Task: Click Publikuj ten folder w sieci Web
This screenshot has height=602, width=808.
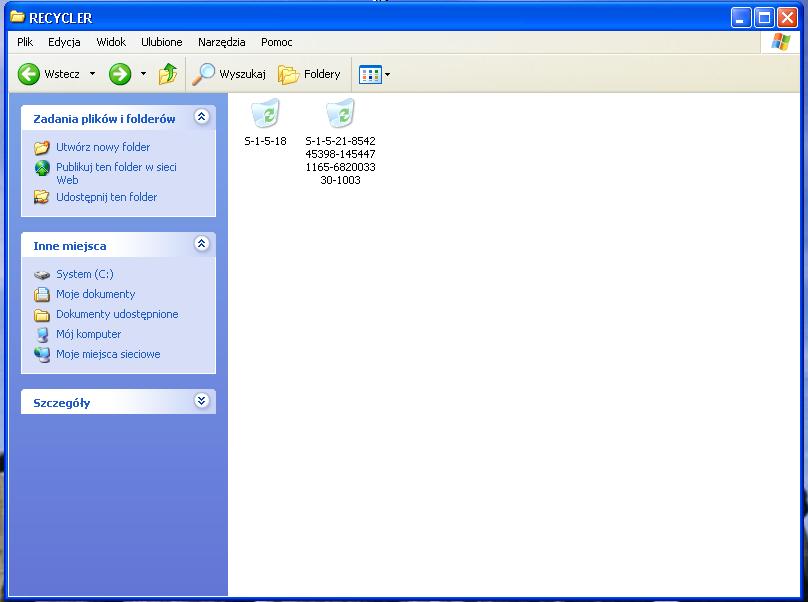Action: point(116,173)
